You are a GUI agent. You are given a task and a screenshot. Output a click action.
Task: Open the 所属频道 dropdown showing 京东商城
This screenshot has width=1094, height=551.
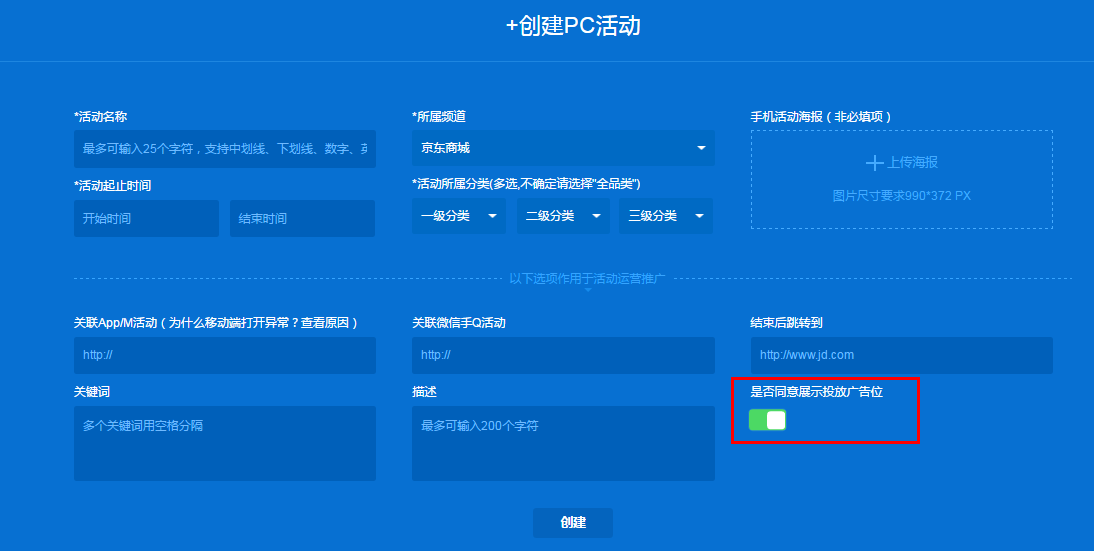pyautogui.click(x=563, y=148)
